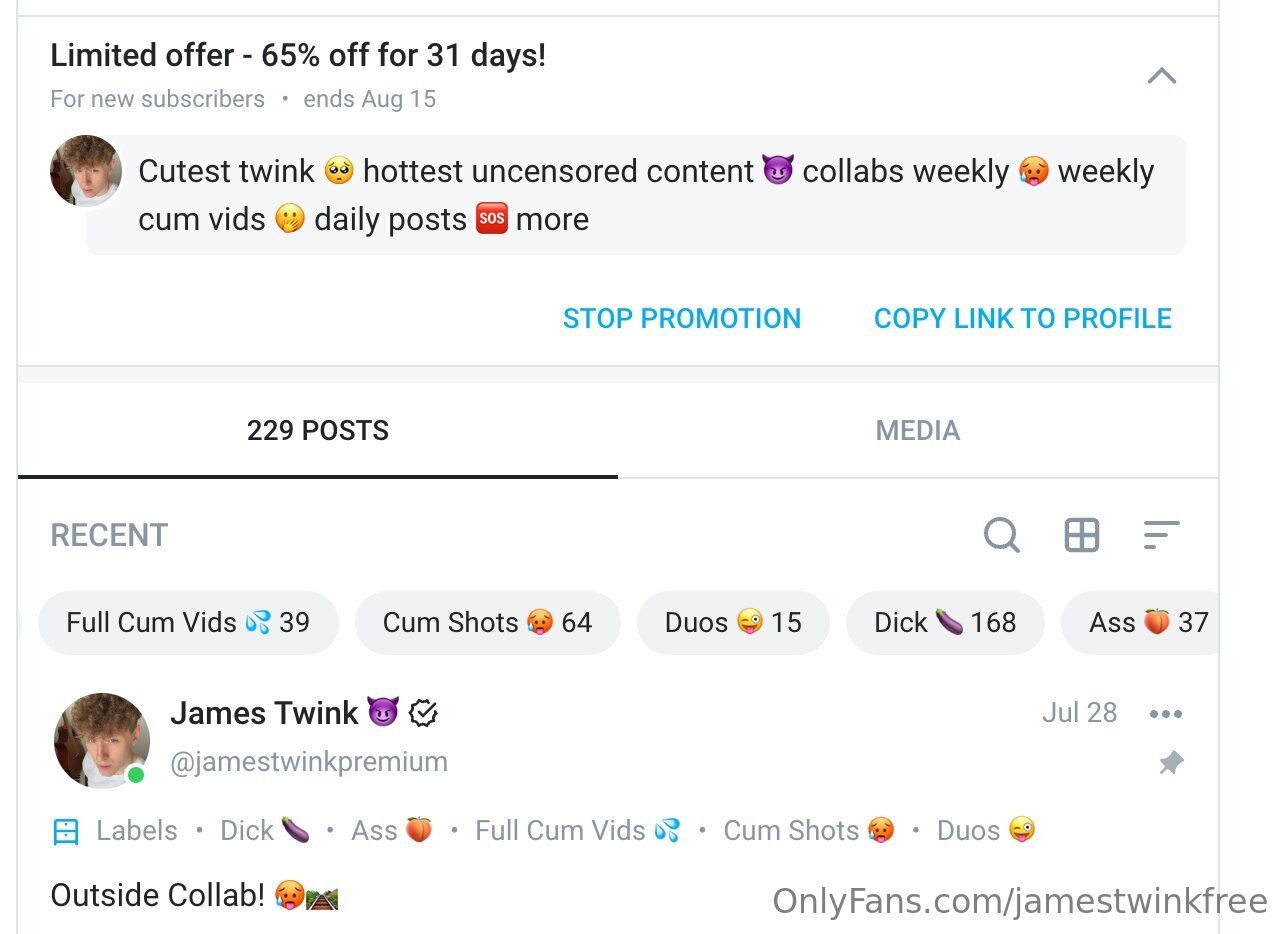Click the verified badge beside James Twink

(424, 713)
